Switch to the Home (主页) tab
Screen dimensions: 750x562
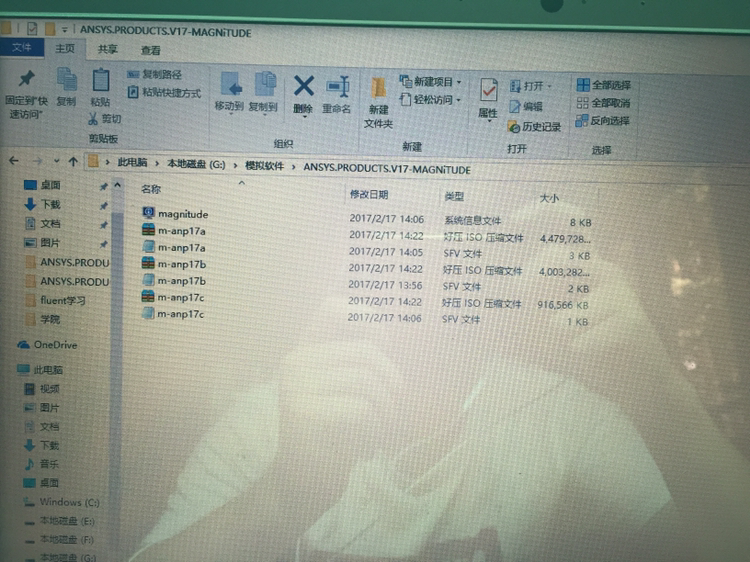(x=65, y=49)
